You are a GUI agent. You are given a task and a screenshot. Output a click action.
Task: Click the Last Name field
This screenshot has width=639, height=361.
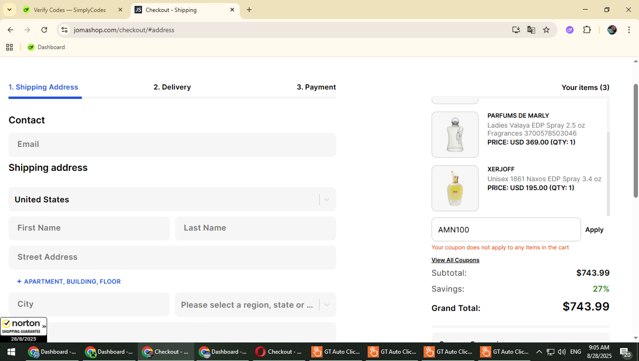click(256, 228)
